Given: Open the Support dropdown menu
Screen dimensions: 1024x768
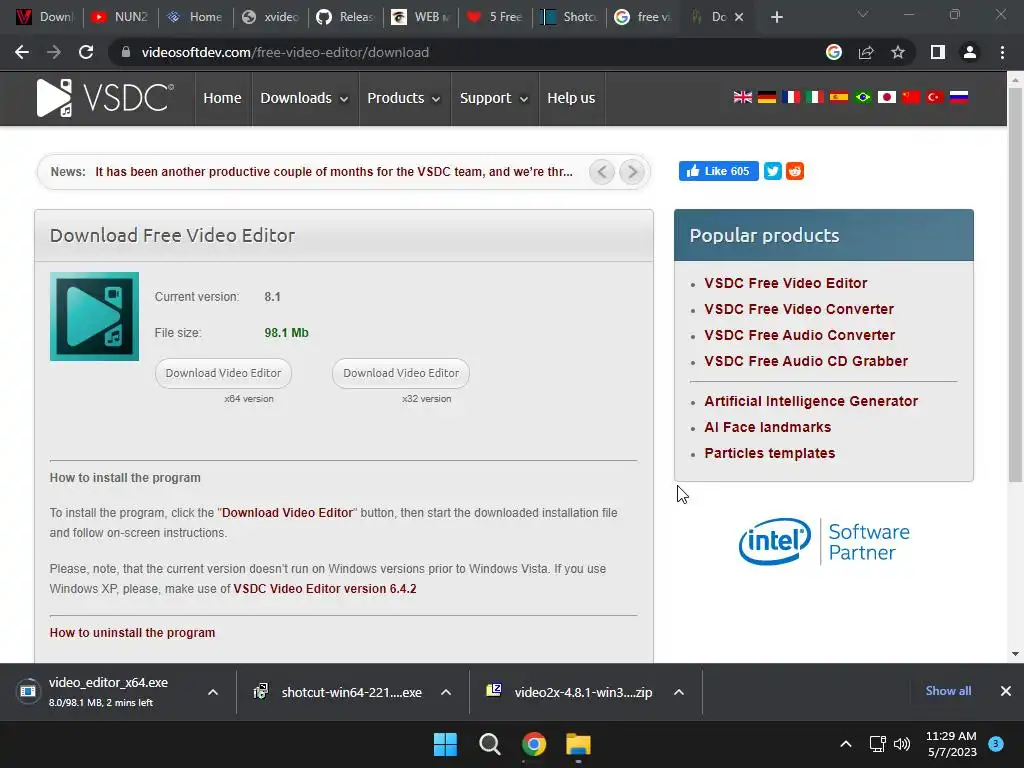Looking at the screenshot, I should point(494,98).
